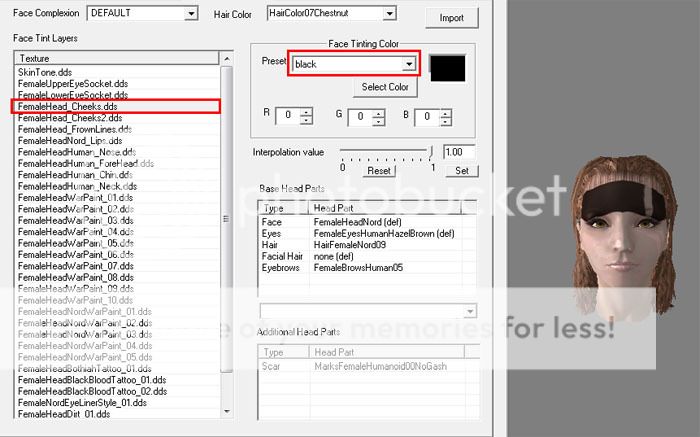The width and height of the screenshot is (700, 437).
Task: Click the interpolation 1.00 value field
Action: [458, 152]
